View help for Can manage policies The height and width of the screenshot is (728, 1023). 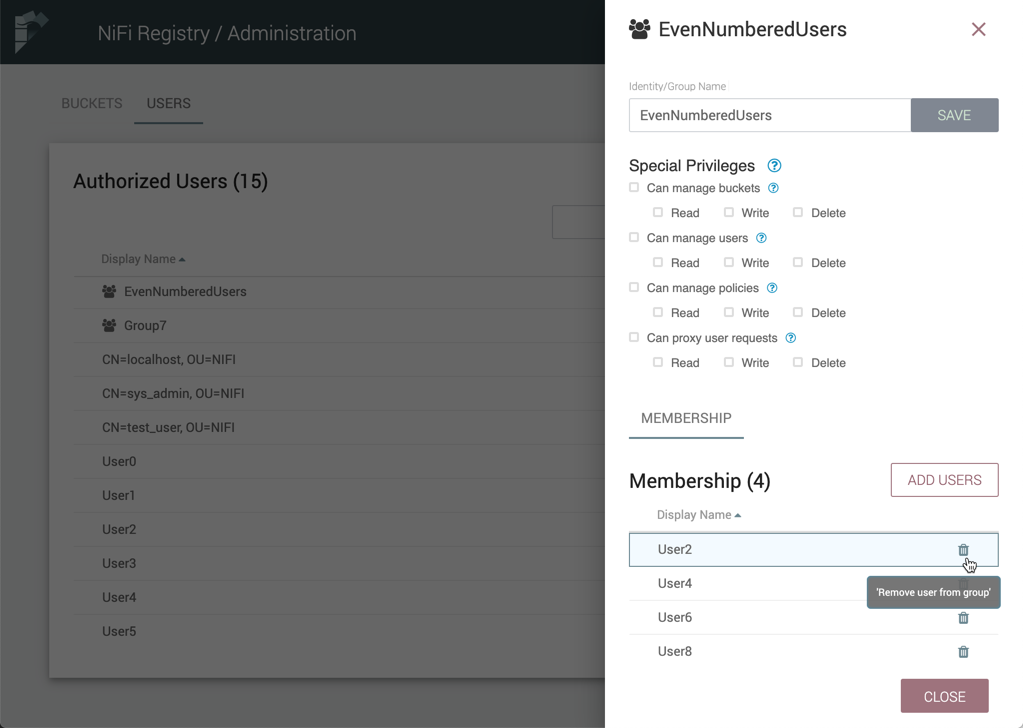pos(772,288)
